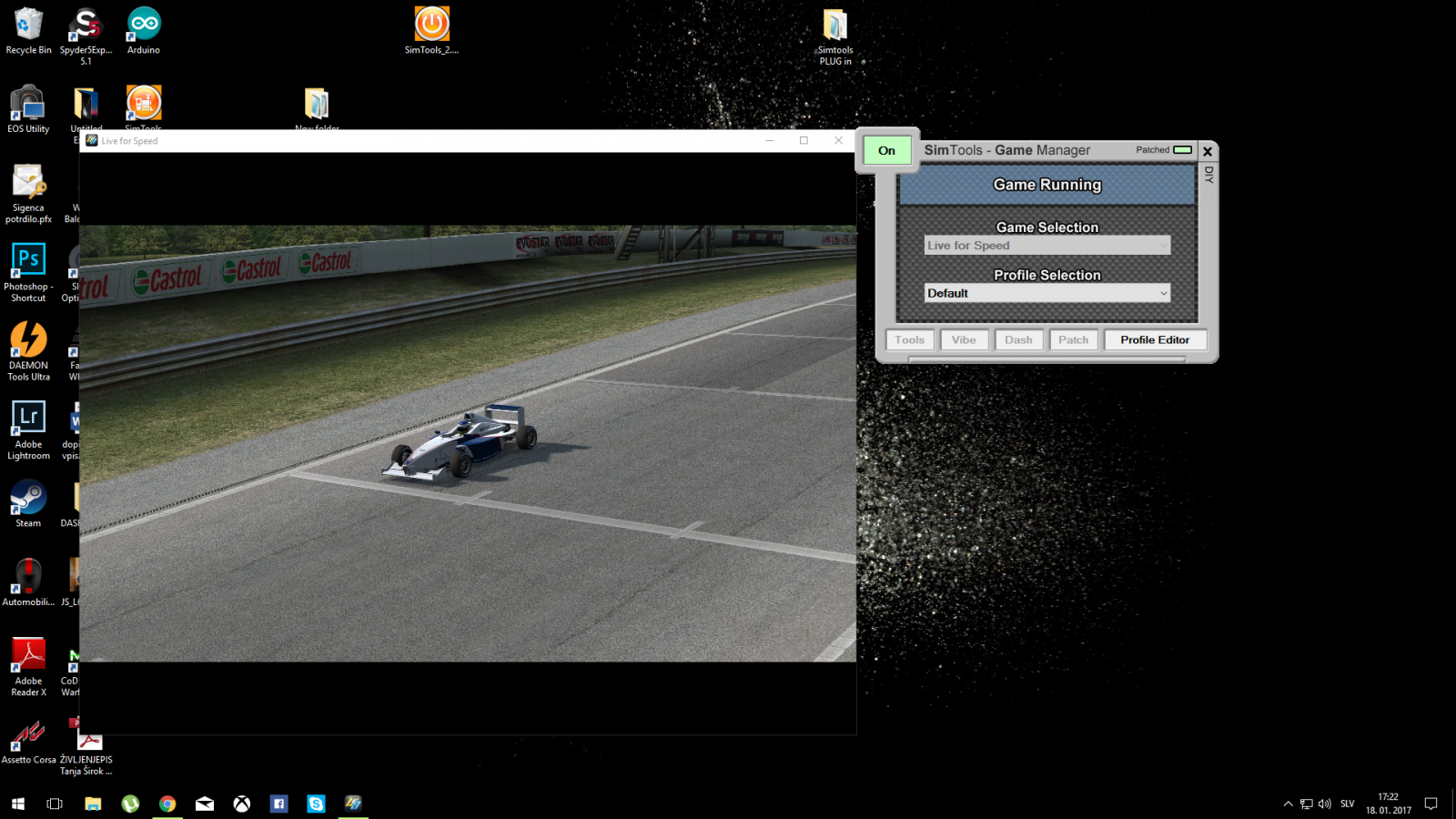This screenshot has width=1456, height=819.
Task: Open the Mail app from the taskbar
Action: click(205, 804)
